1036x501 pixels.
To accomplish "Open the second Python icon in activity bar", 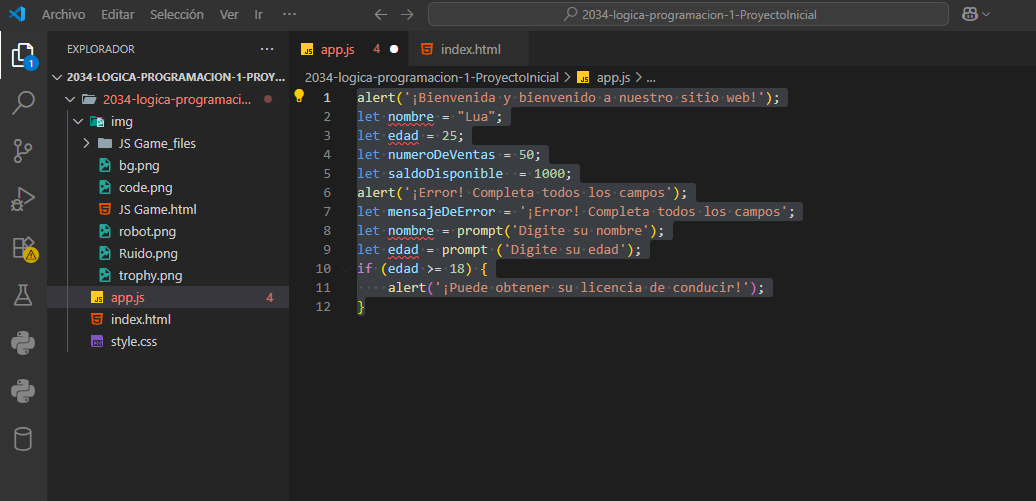I will [23, 391].
